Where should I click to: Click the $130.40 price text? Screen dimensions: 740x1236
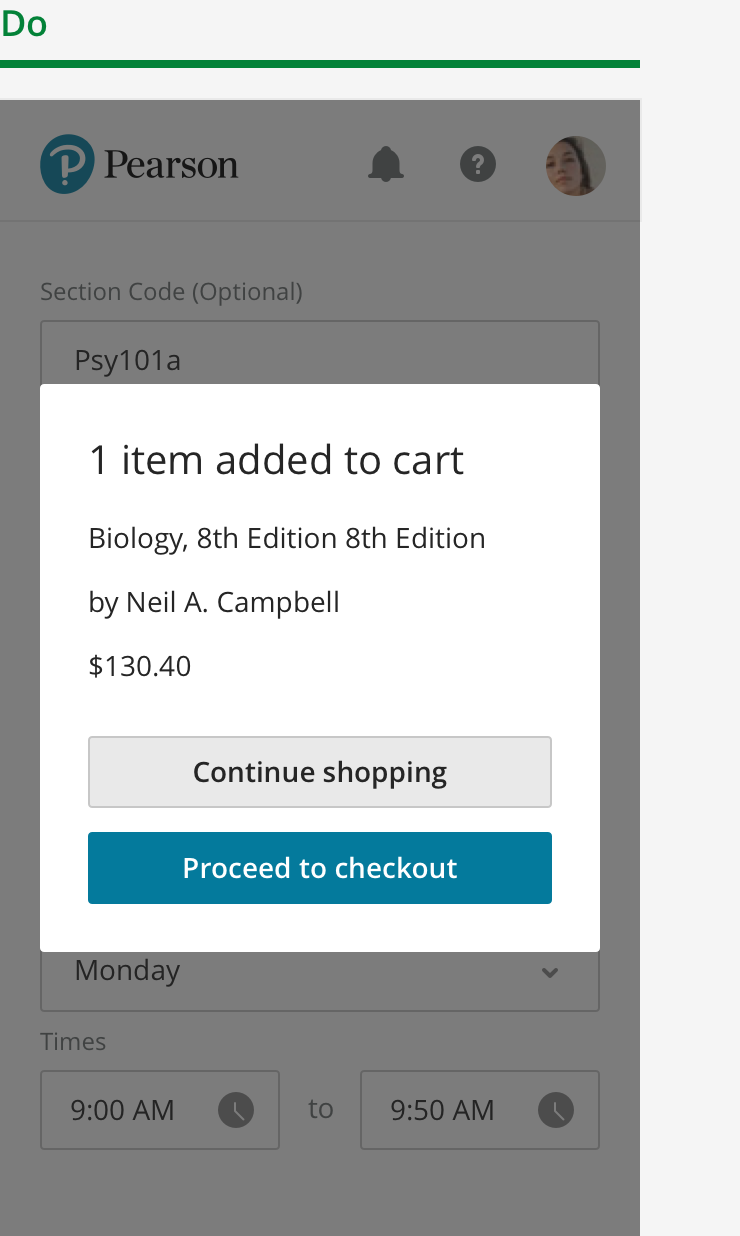pyautogui.click(x=140, y=666)
